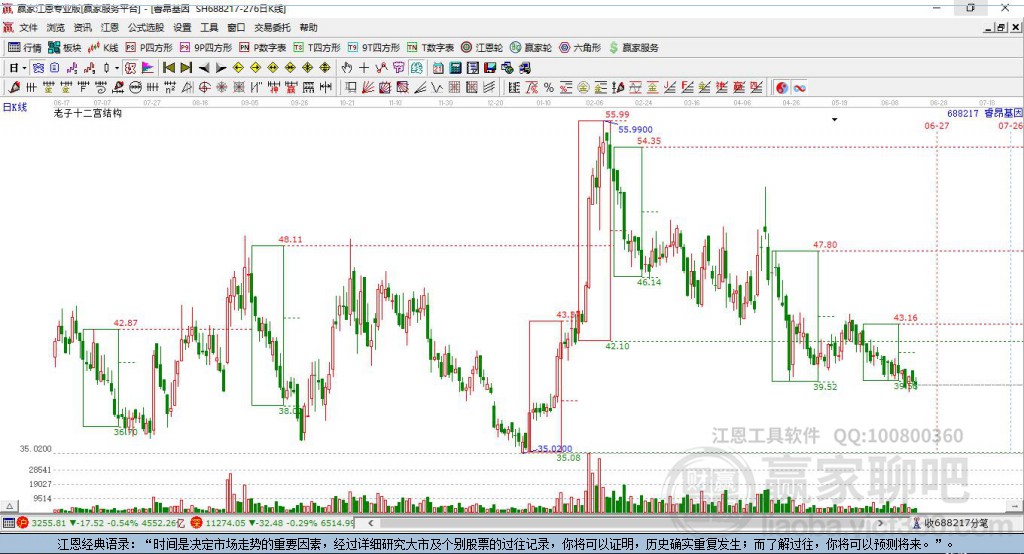Open the 9P四方形 tool
This screenshot has height=554, width=1024.
[x=205, y=48]
